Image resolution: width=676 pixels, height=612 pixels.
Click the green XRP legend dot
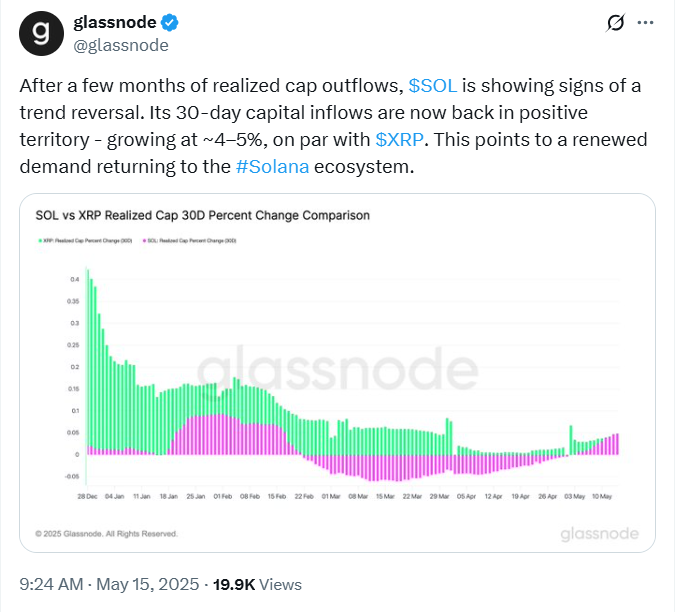point(38,241)
